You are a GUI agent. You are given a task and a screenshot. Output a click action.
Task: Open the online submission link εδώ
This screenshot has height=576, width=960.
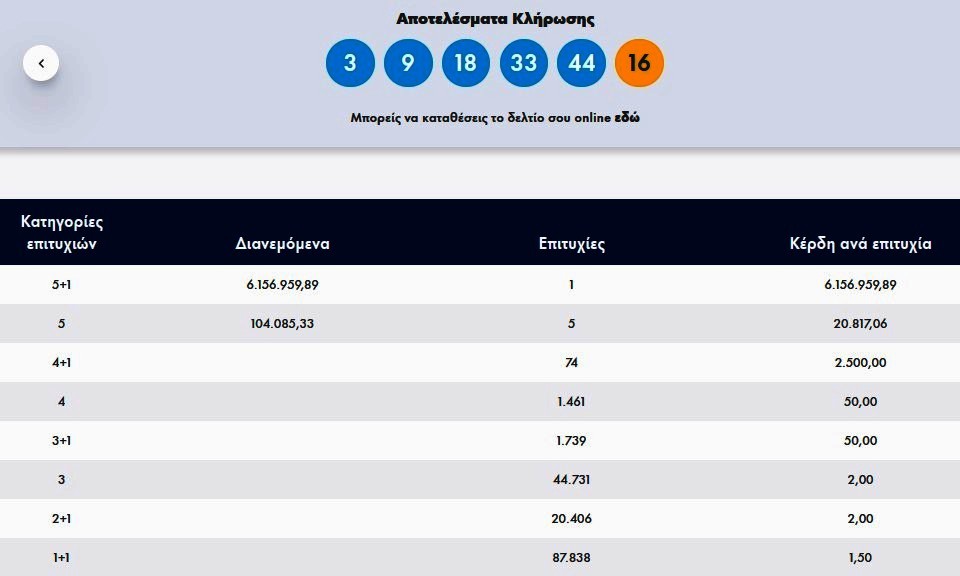click(627, 118)
